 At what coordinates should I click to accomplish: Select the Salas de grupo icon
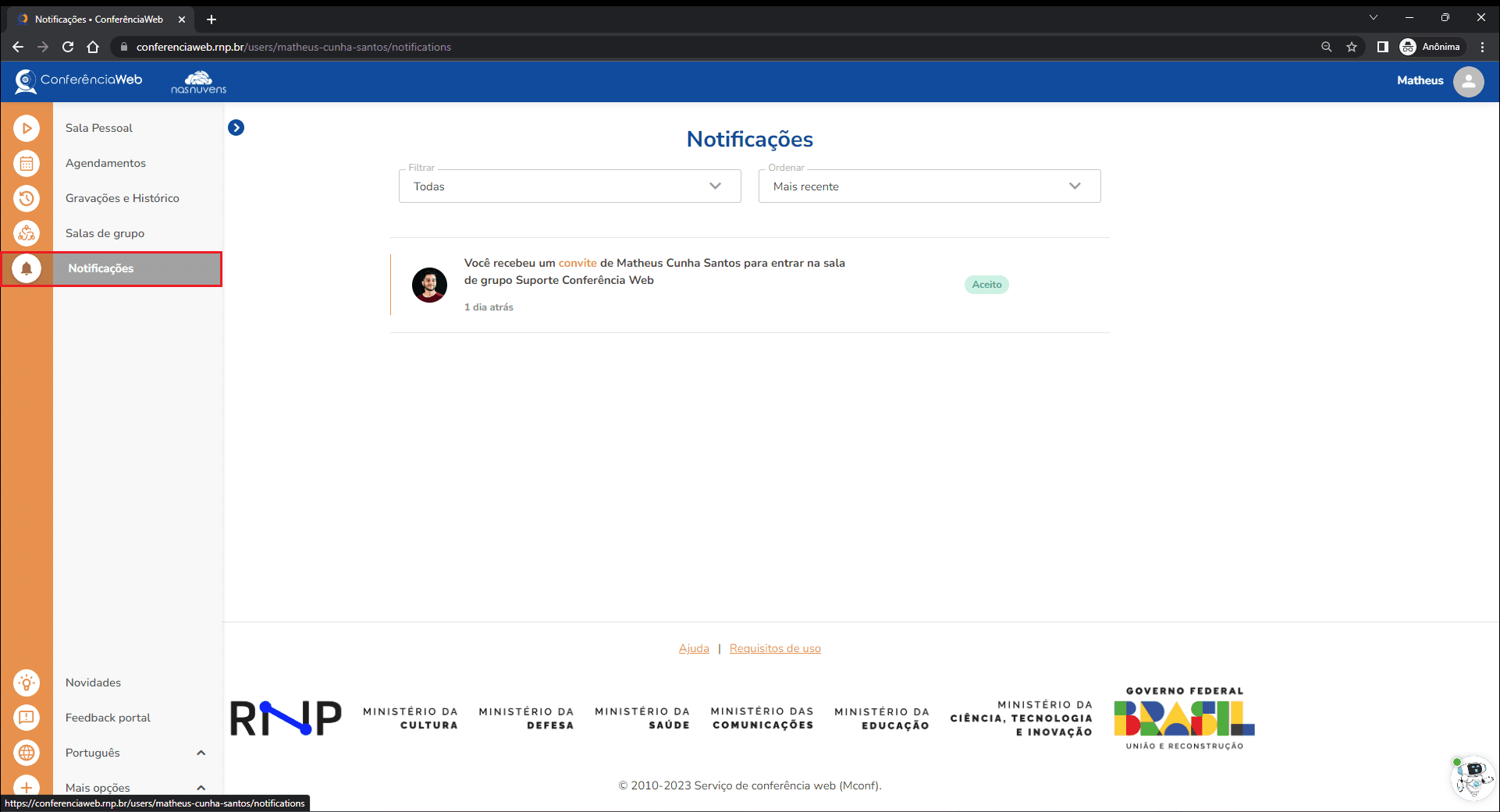click(27, 233)
